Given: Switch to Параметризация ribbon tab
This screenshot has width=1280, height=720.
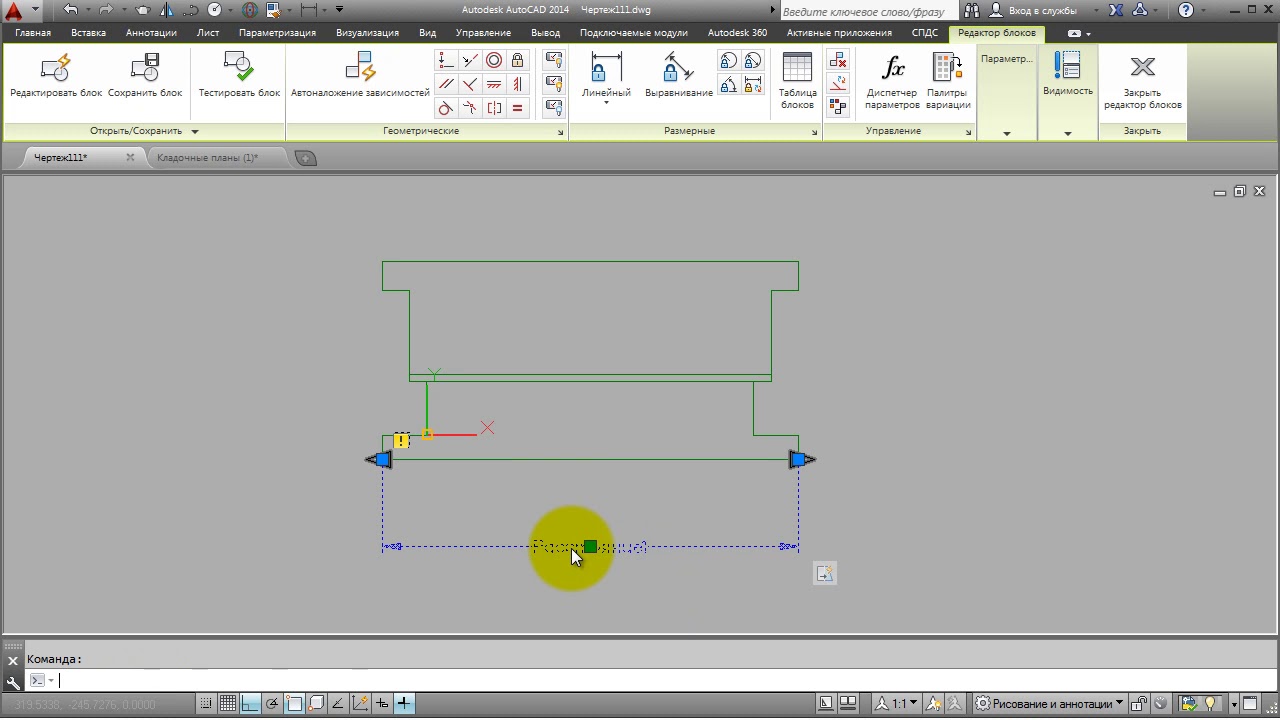Looking at the screenshot, I should [x=277, y=33].
